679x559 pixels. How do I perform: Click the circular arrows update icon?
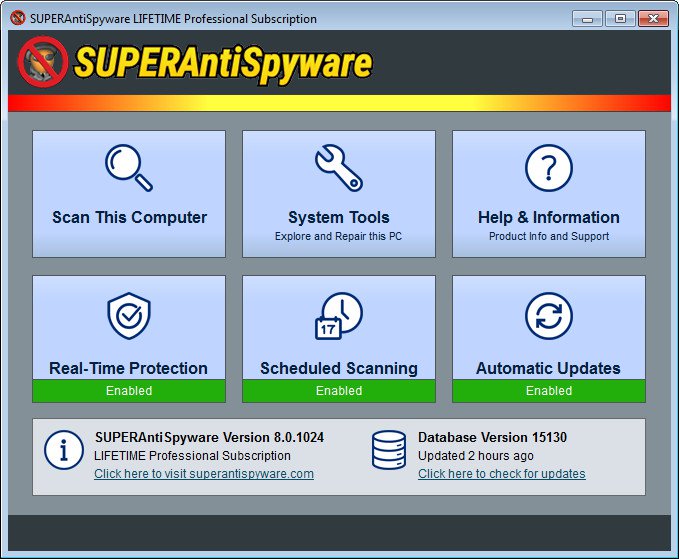(x=549, y=317)
